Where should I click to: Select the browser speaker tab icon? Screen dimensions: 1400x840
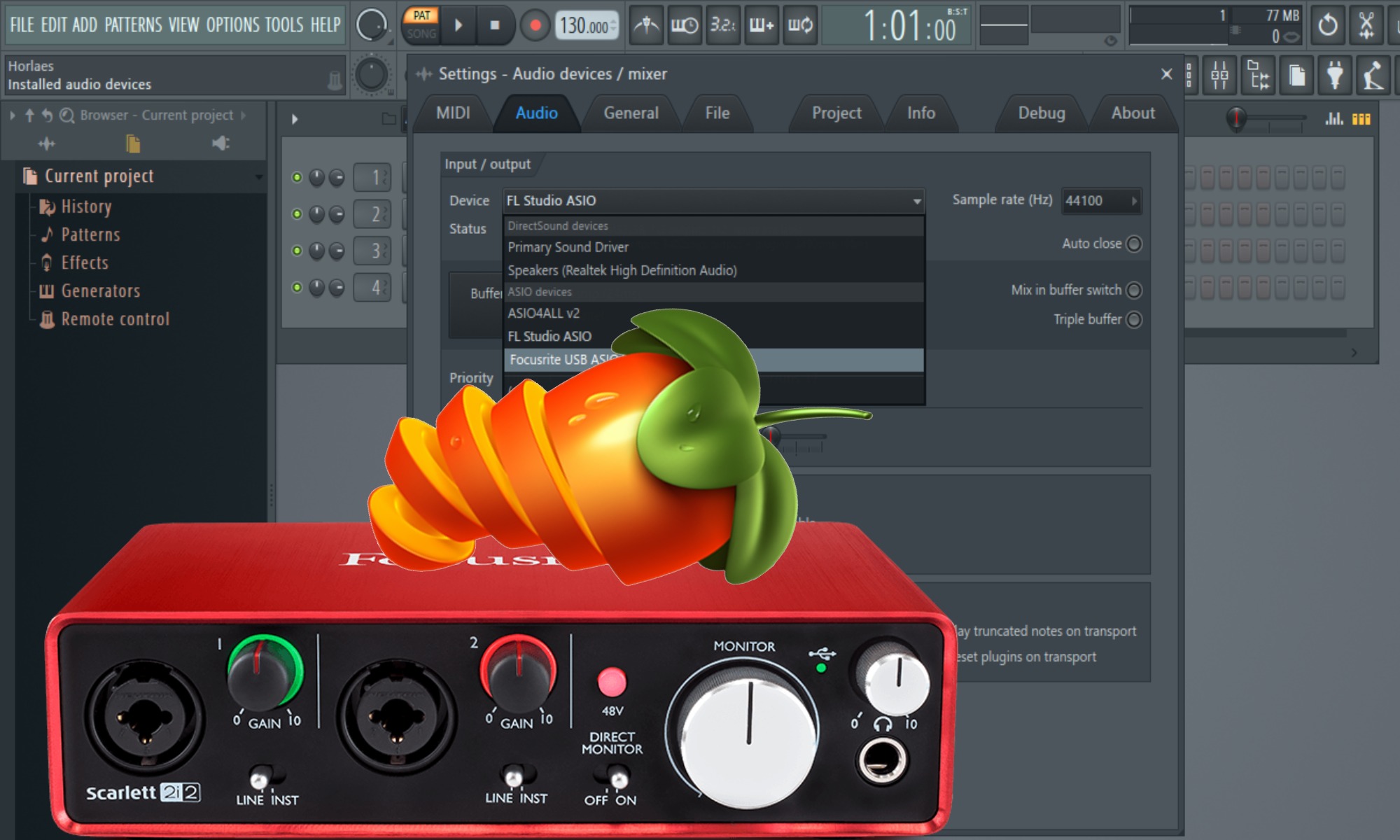[x=220, y=143]
